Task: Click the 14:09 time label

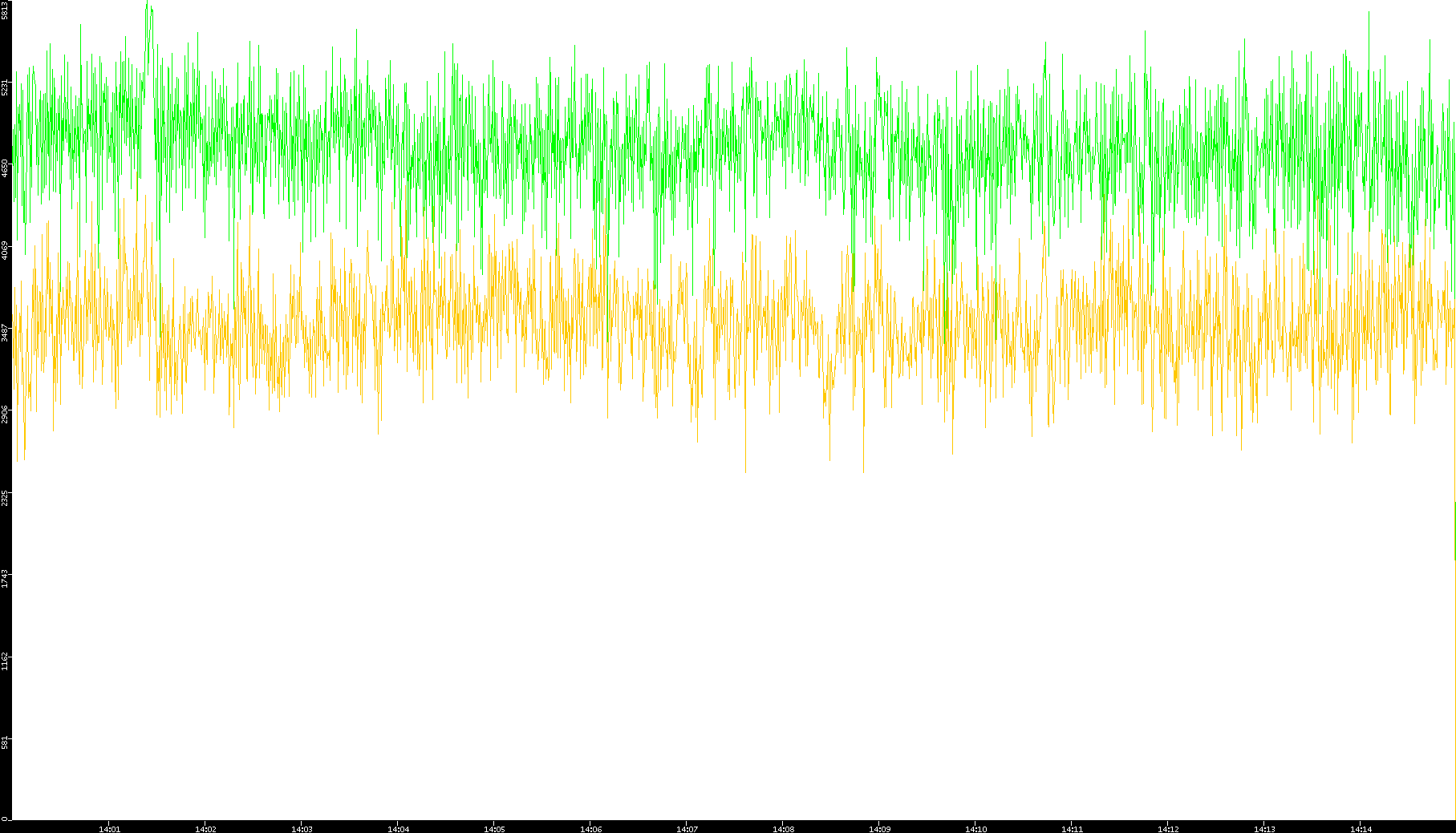Action: click(x=879, y=828)
